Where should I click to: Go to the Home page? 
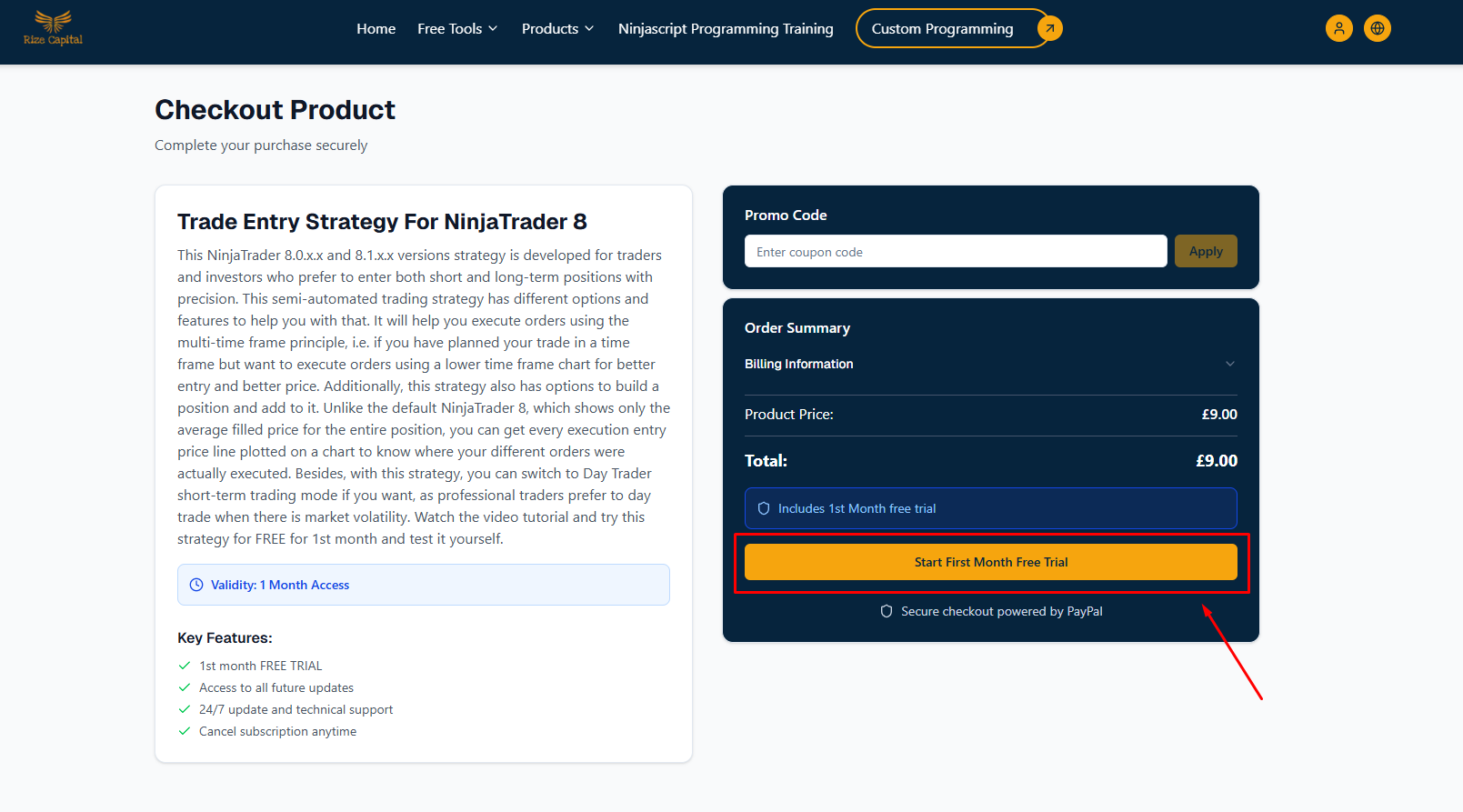click(x=376, y=29)
